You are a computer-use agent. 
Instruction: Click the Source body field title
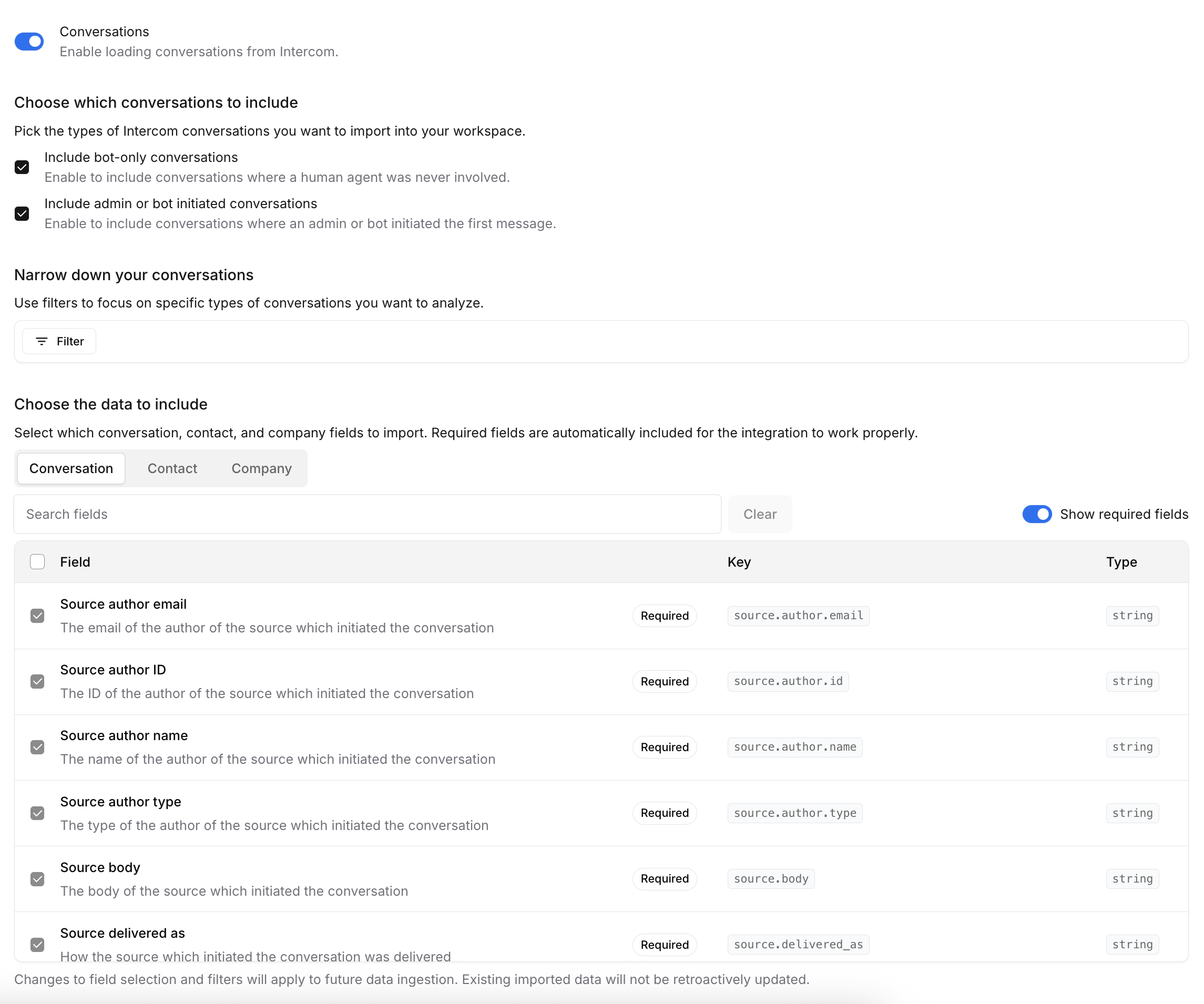point(100,868)
